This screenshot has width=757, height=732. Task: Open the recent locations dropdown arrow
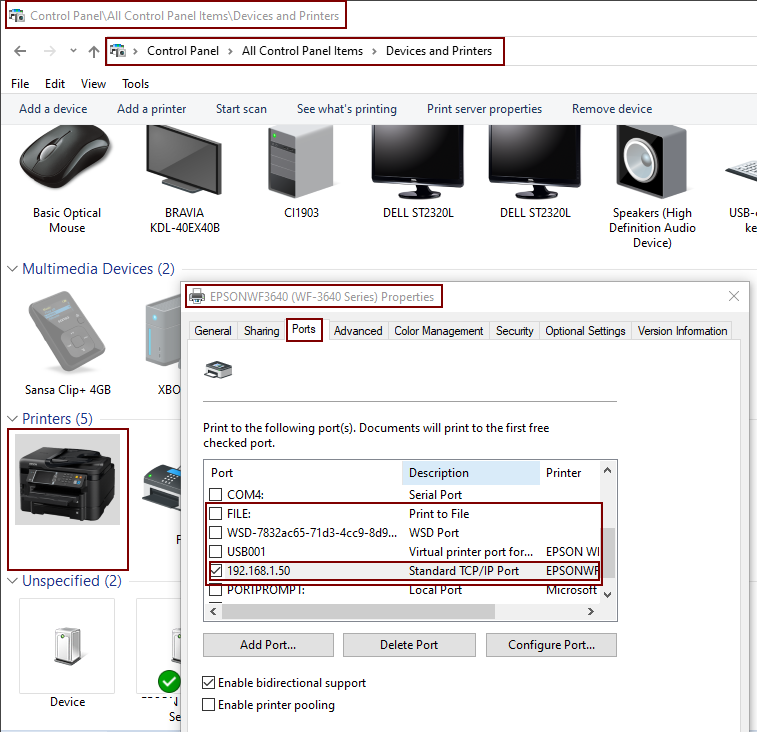point(73,51)
